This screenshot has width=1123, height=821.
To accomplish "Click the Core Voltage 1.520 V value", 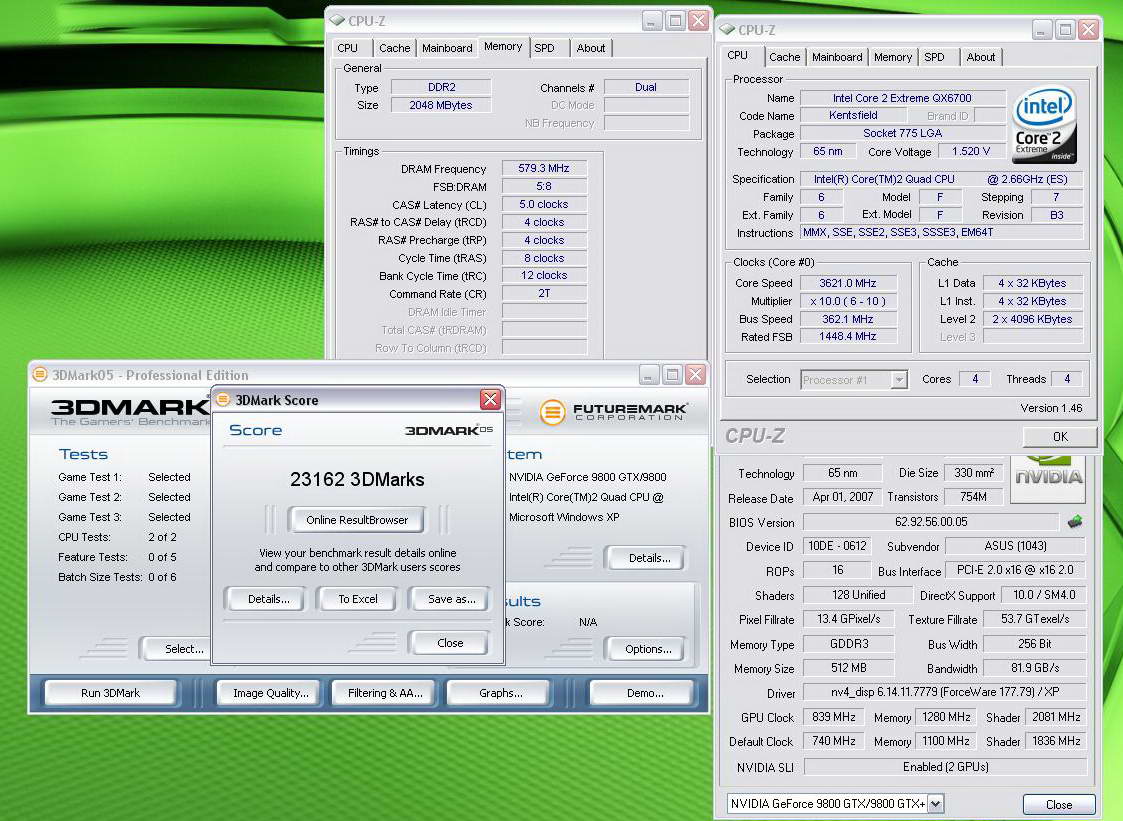I will click(970, 151).
